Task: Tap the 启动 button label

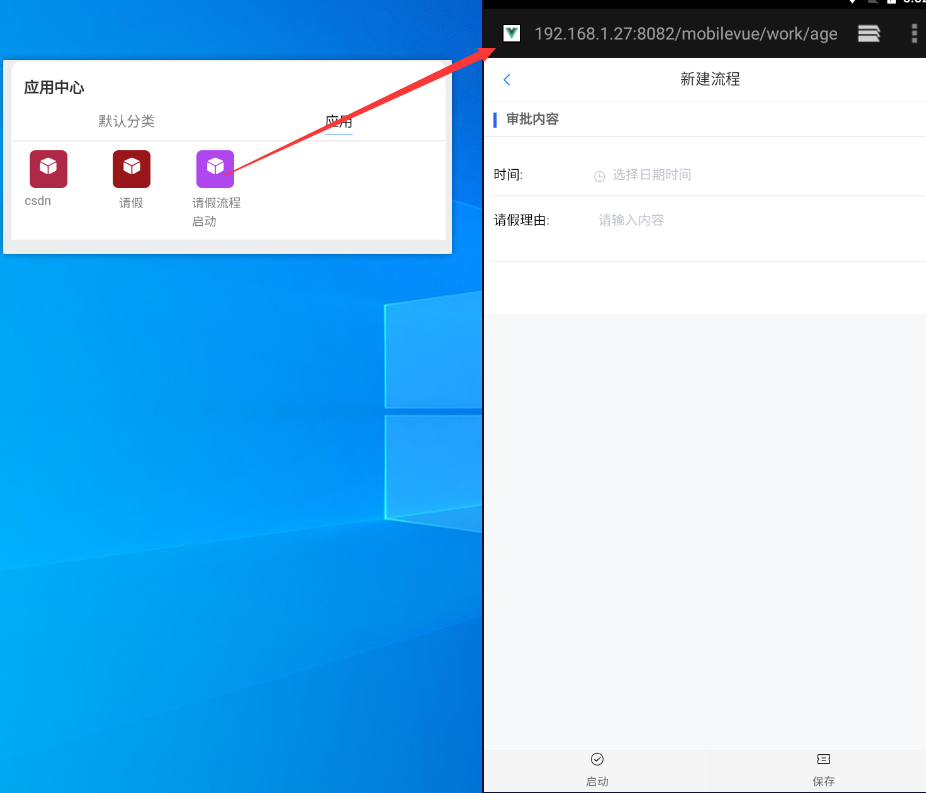Action: tap(597, 781)
